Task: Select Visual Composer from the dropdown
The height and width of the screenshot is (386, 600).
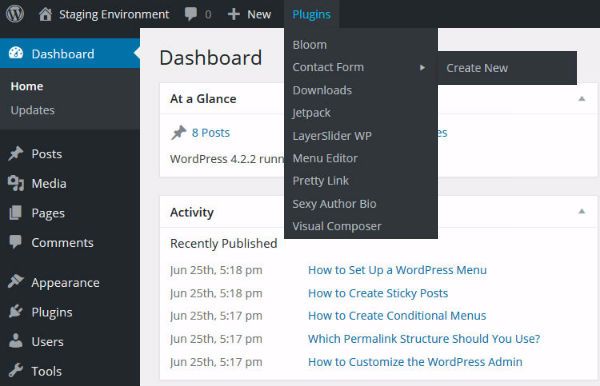Action: point(337,226)
